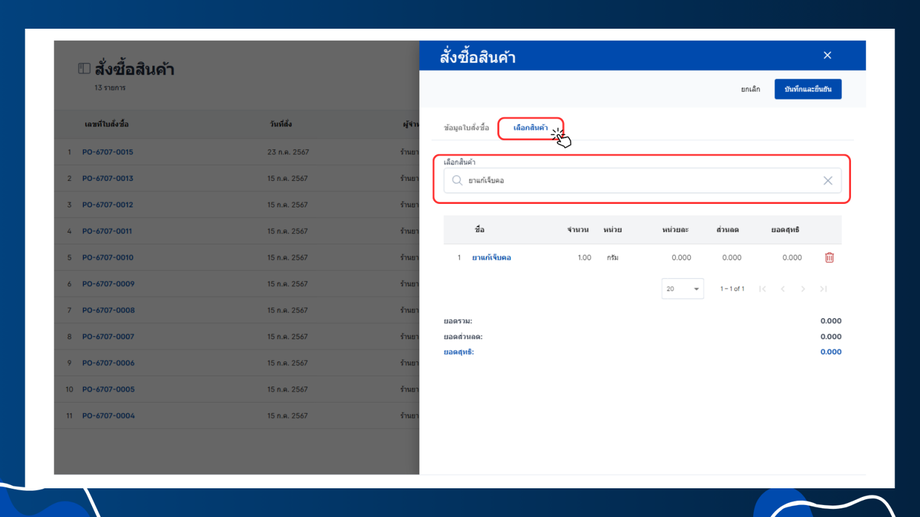The image size is (920, 517).
Task: Click the 13 รายการ count text
Action: (x=110, y=88)
